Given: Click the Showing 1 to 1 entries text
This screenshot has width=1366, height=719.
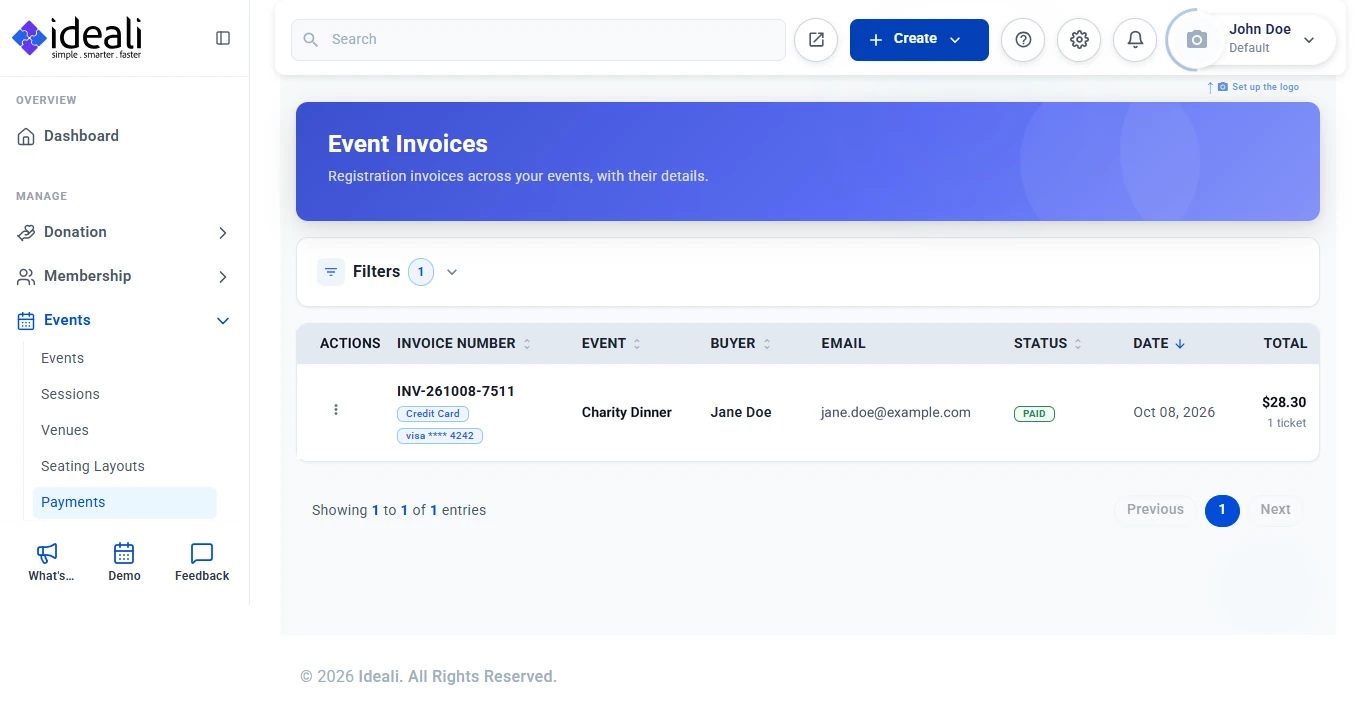Looking at the screenshot, I should [x=399, y=510].
